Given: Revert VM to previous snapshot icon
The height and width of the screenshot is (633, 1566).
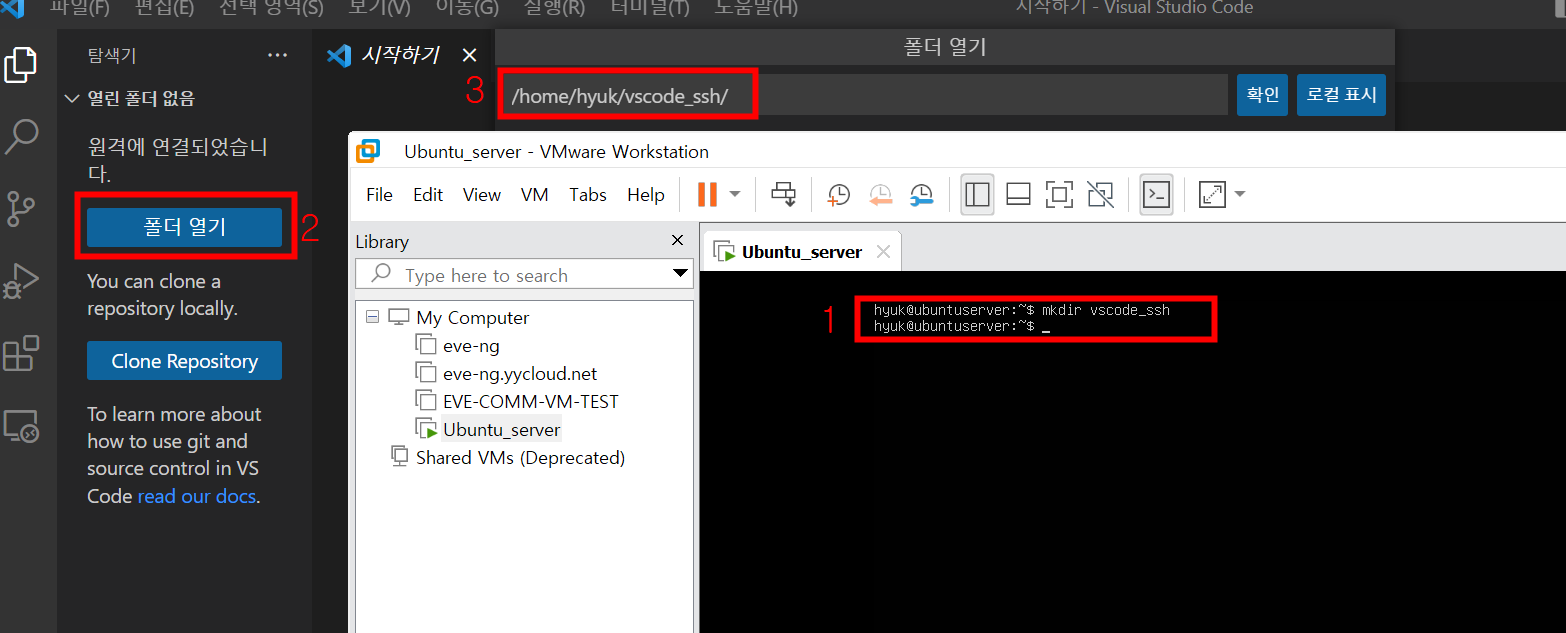Looking at the screenshot, I should tap(880, 194).
